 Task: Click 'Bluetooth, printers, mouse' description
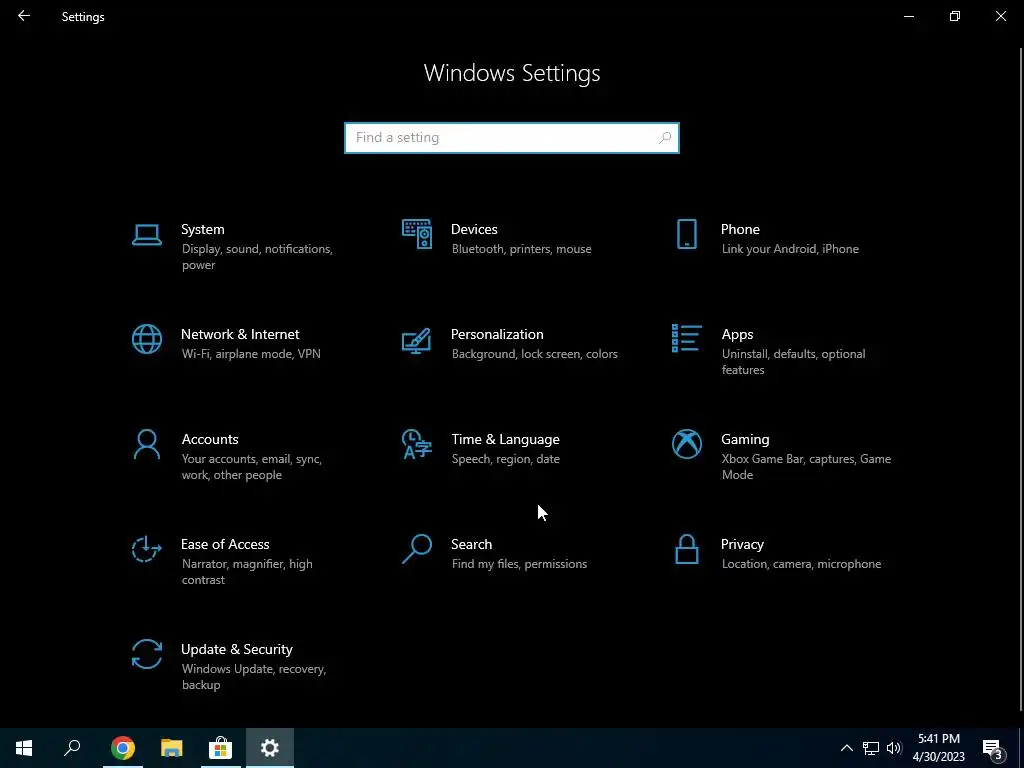click(521, 249)
